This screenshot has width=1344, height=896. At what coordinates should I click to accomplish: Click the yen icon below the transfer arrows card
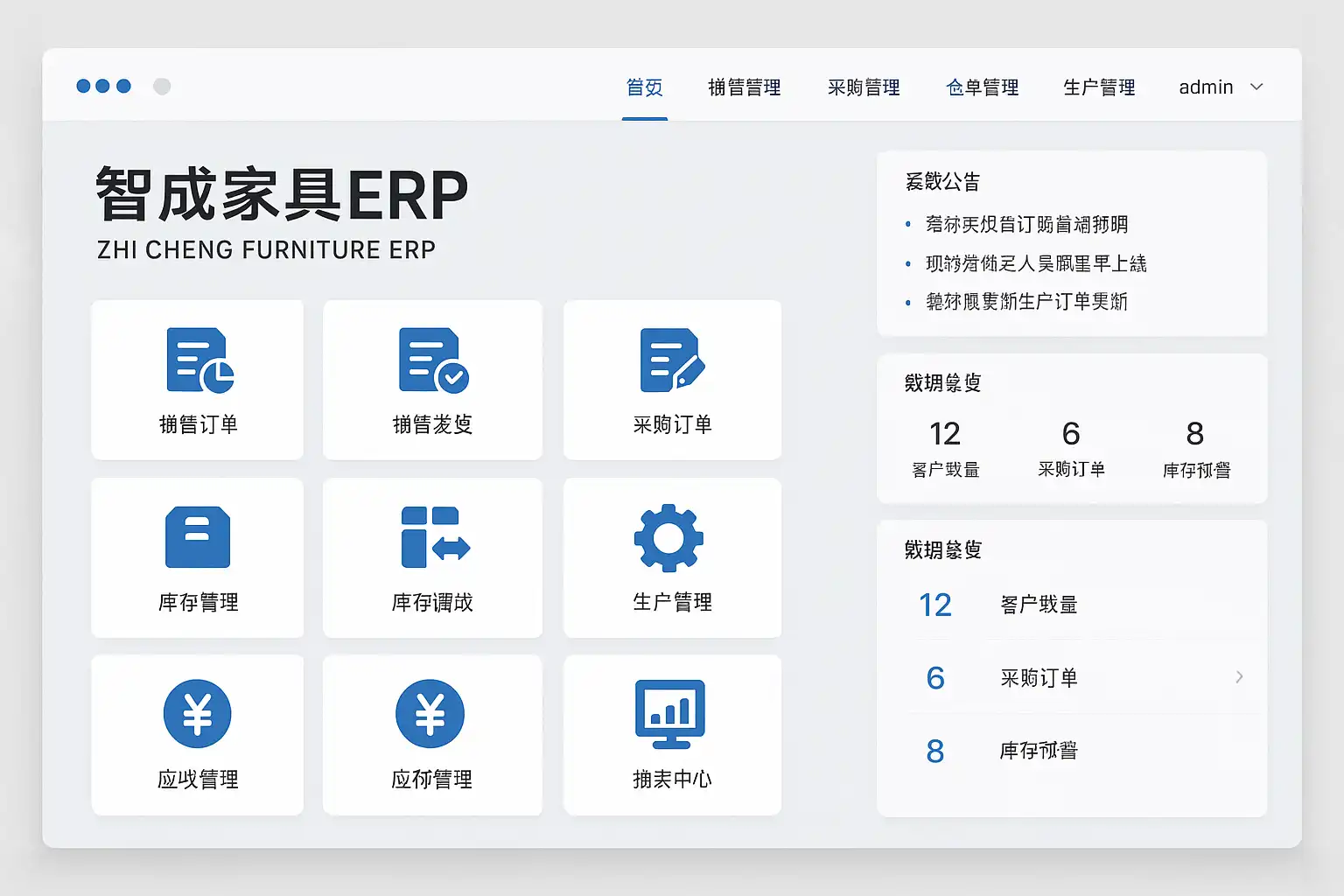pyautogui.click(x=430, y=714)
